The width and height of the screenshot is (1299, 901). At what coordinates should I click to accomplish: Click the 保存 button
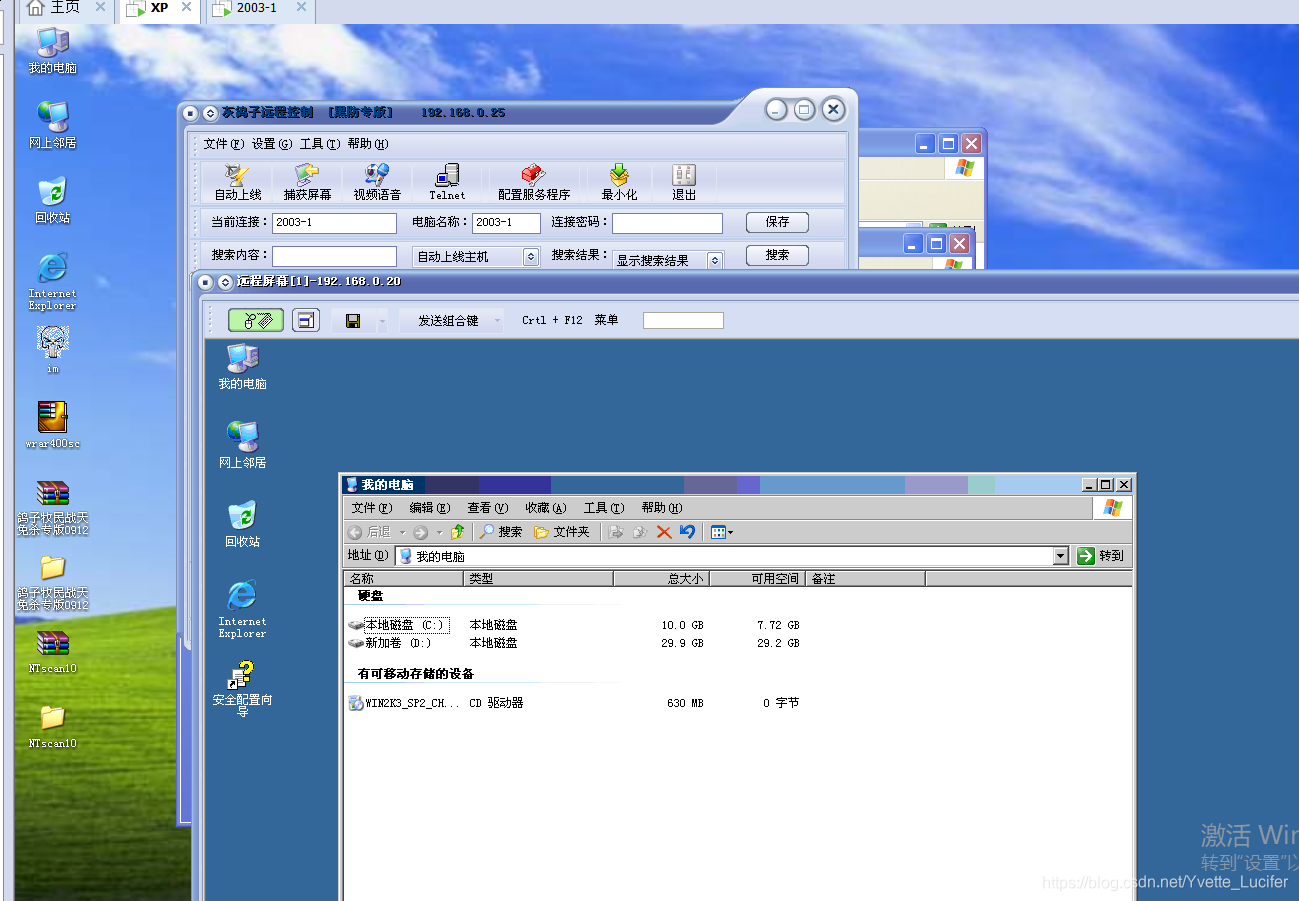tap(777, 222)
